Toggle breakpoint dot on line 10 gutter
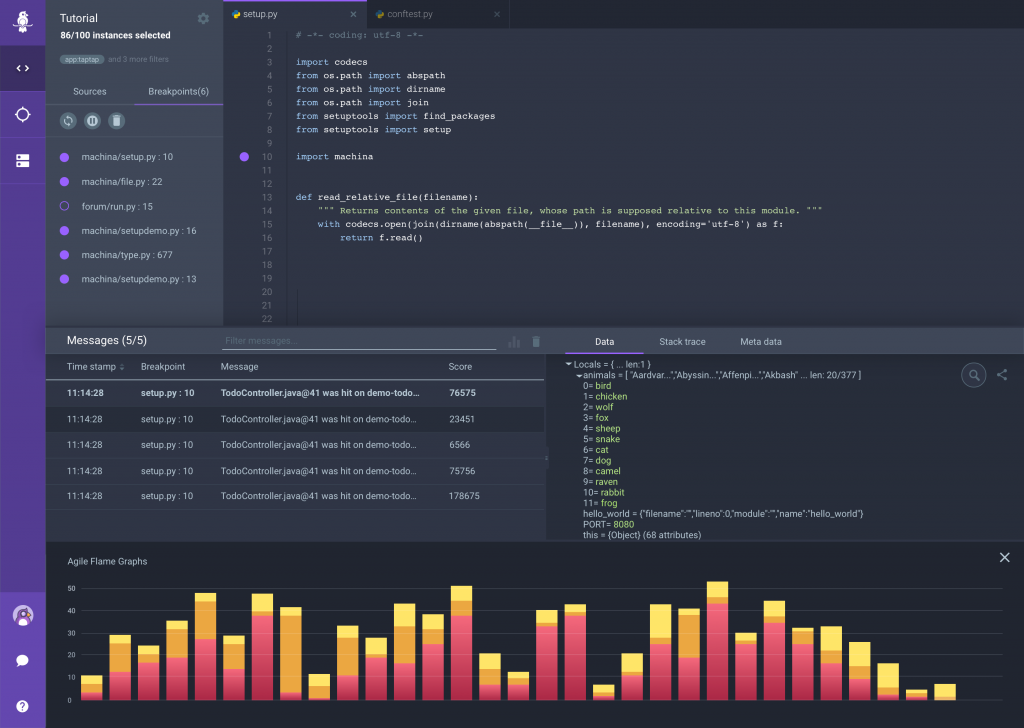The width and height of the screenshot is (1024, 728). [x=244, y=157]
